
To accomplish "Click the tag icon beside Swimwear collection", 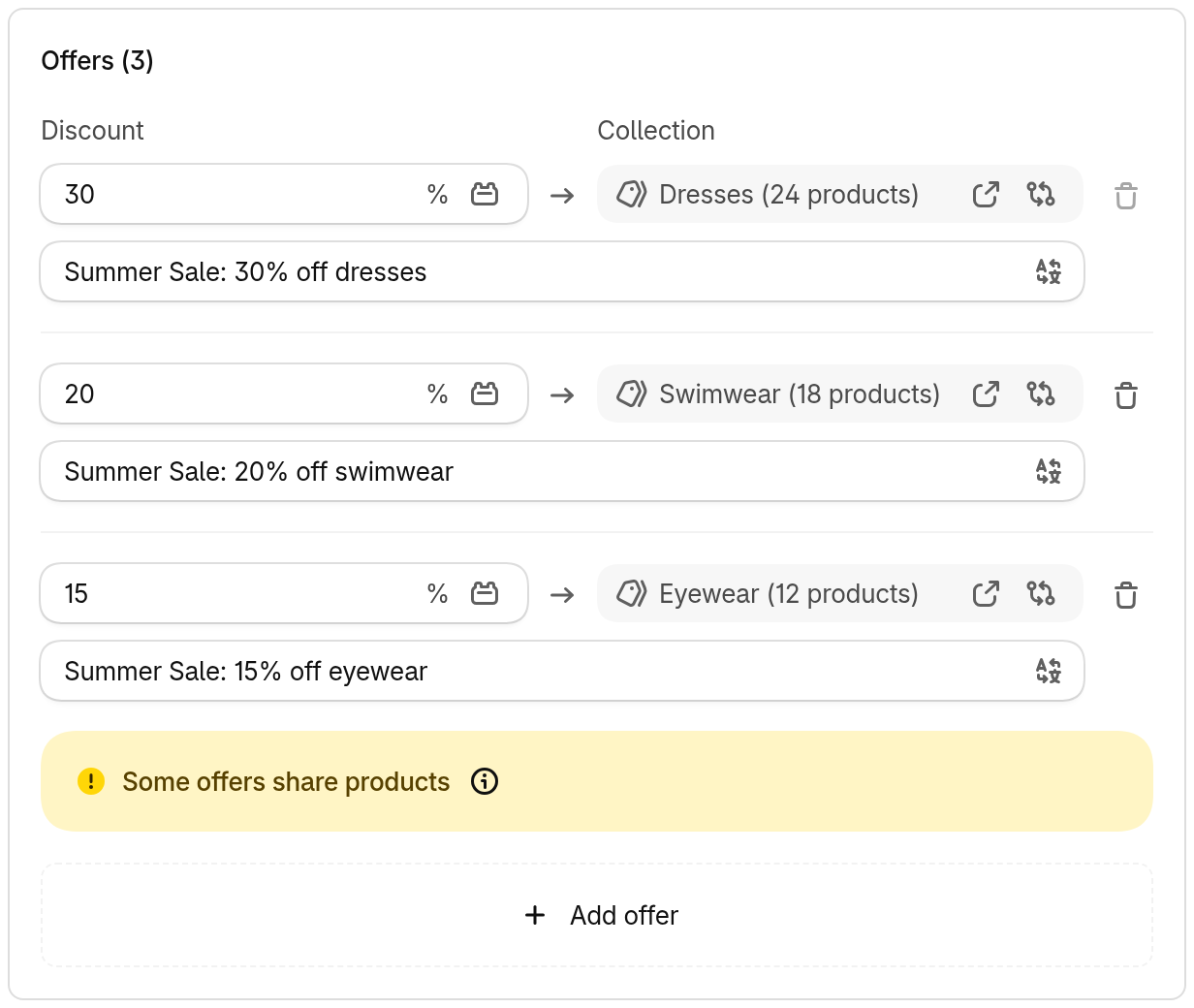I will click(632, 394).
